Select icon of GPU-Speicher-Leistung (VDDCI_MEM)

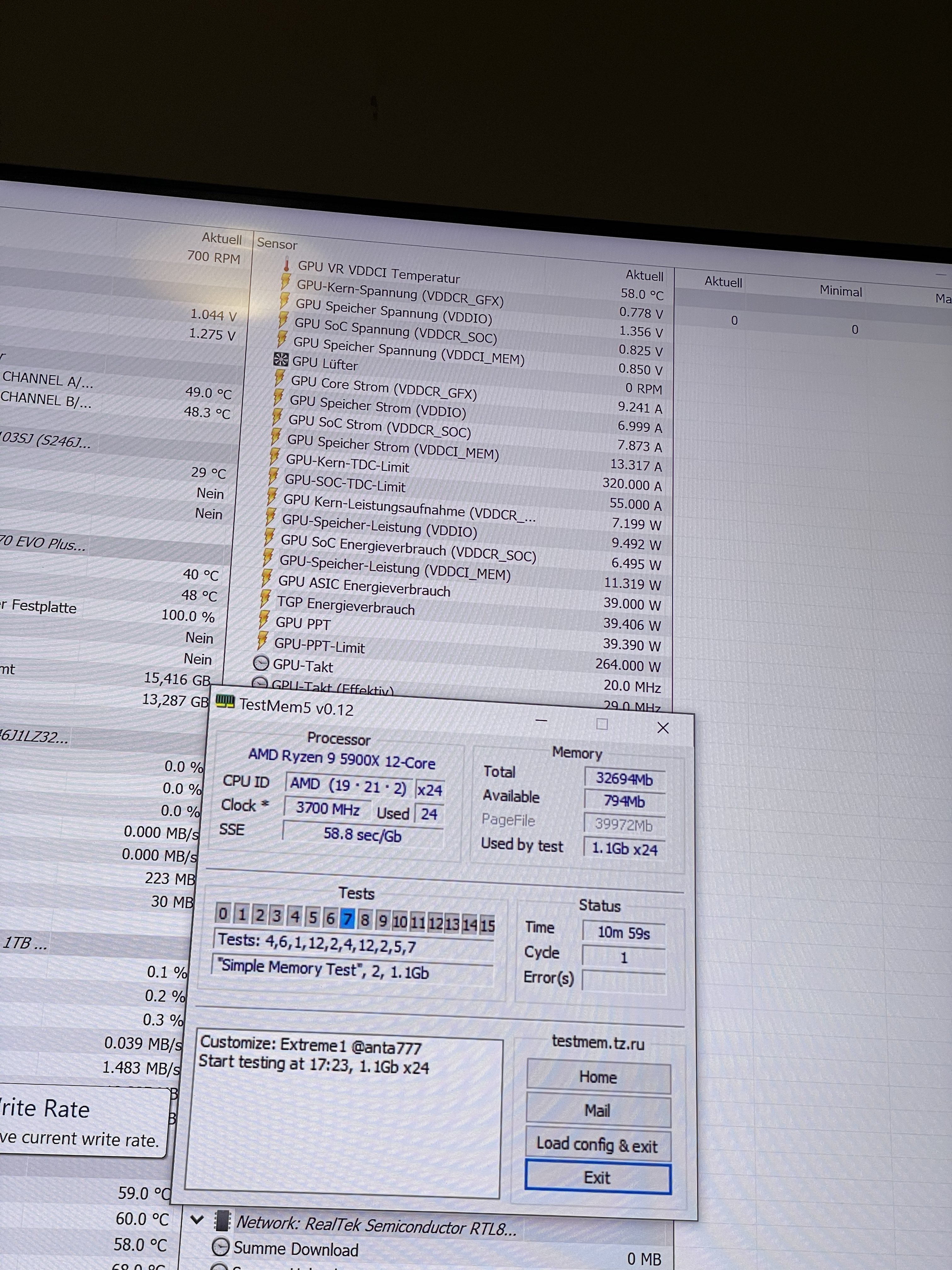click(268, 558)
